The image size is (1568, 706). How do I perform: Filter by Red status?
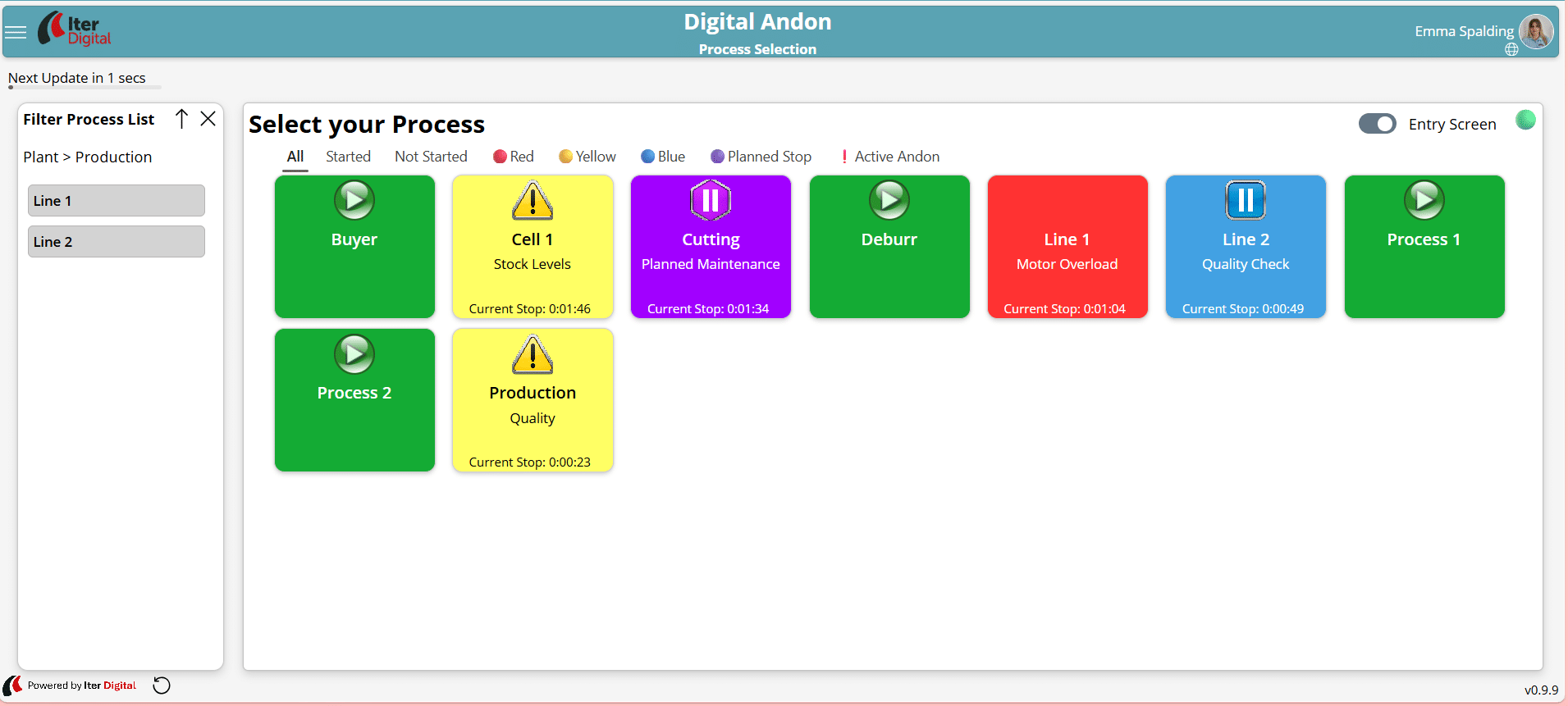514,157
